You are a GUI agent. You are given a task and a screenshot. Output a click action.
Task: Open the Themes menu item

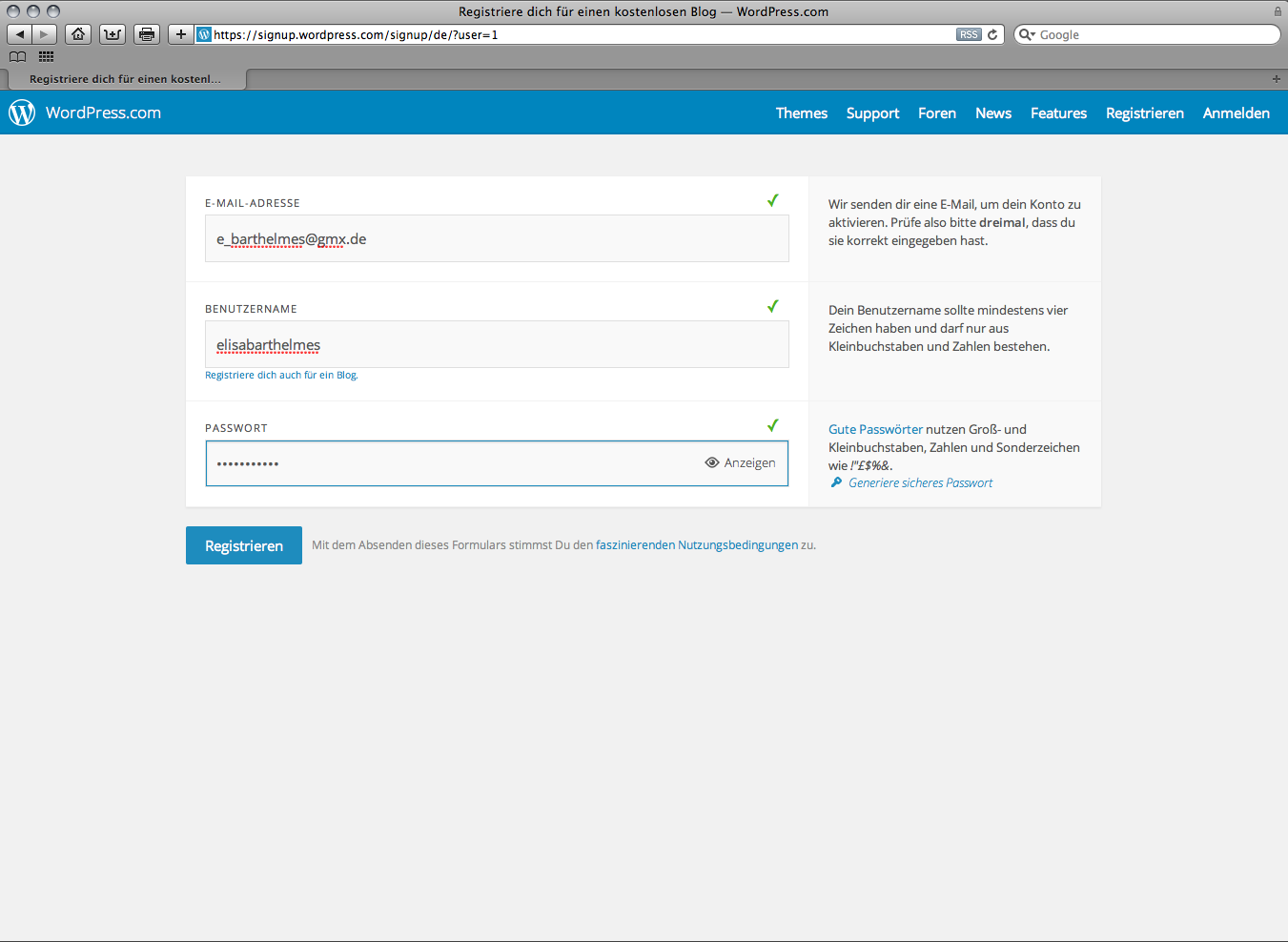pyautogui.click(x=801, y=113)
